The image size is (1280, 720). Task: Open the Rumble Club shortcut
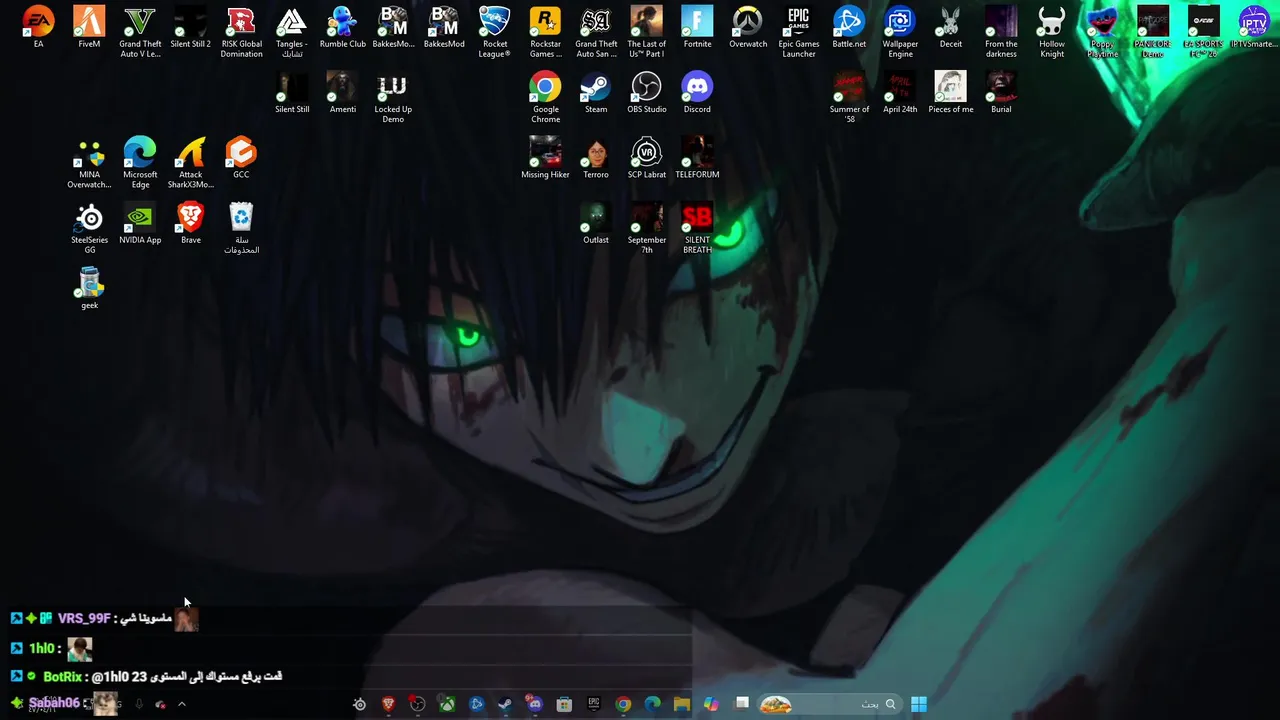click(343, 28)
